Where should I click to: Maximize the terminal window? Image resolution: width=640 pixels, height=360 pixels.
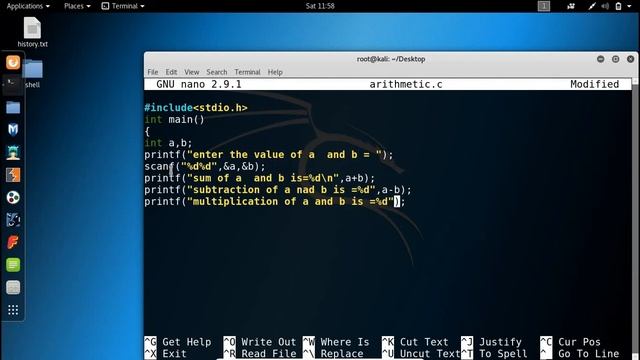[616, 59]
